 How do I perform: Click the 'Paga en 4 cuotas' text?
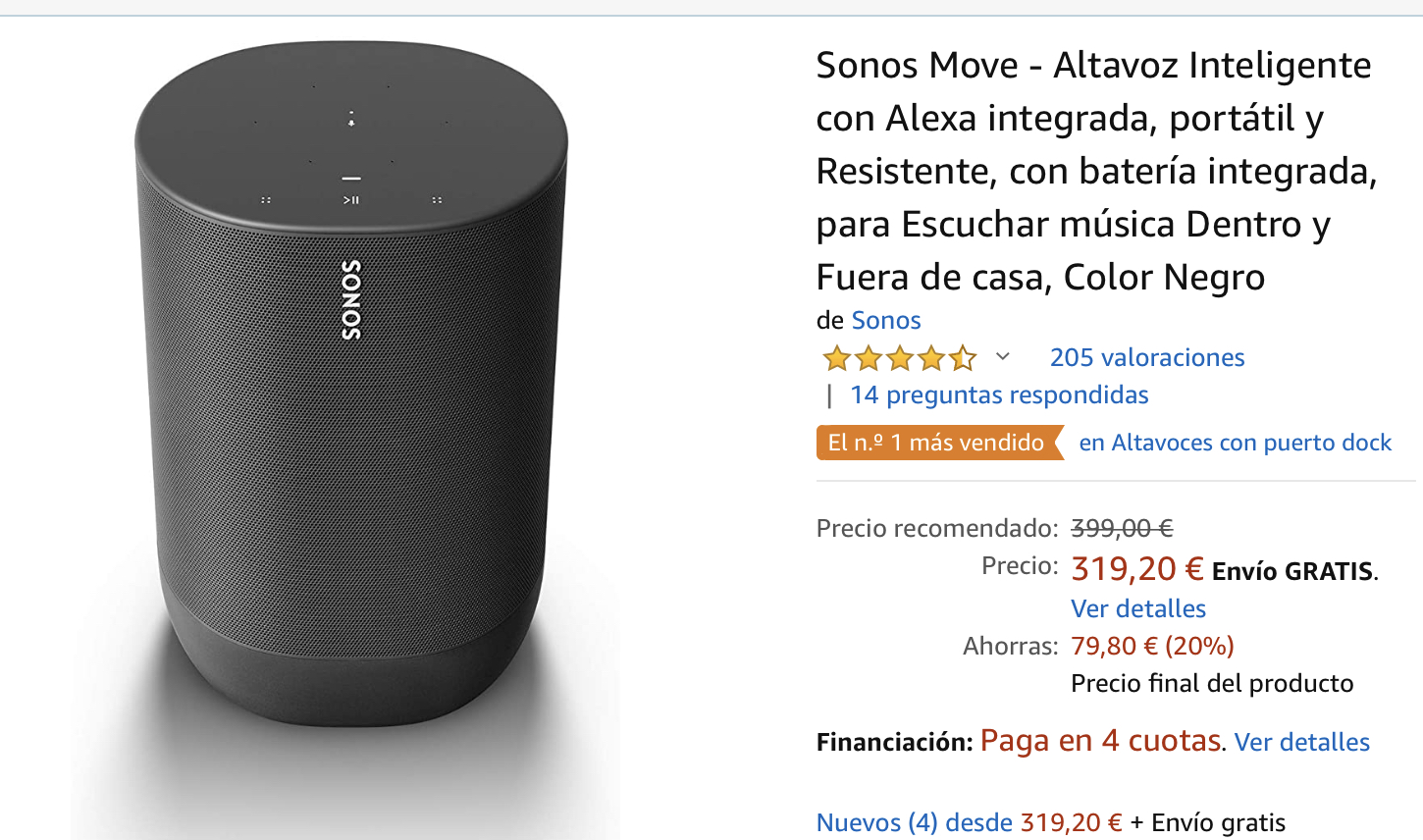1100,740
